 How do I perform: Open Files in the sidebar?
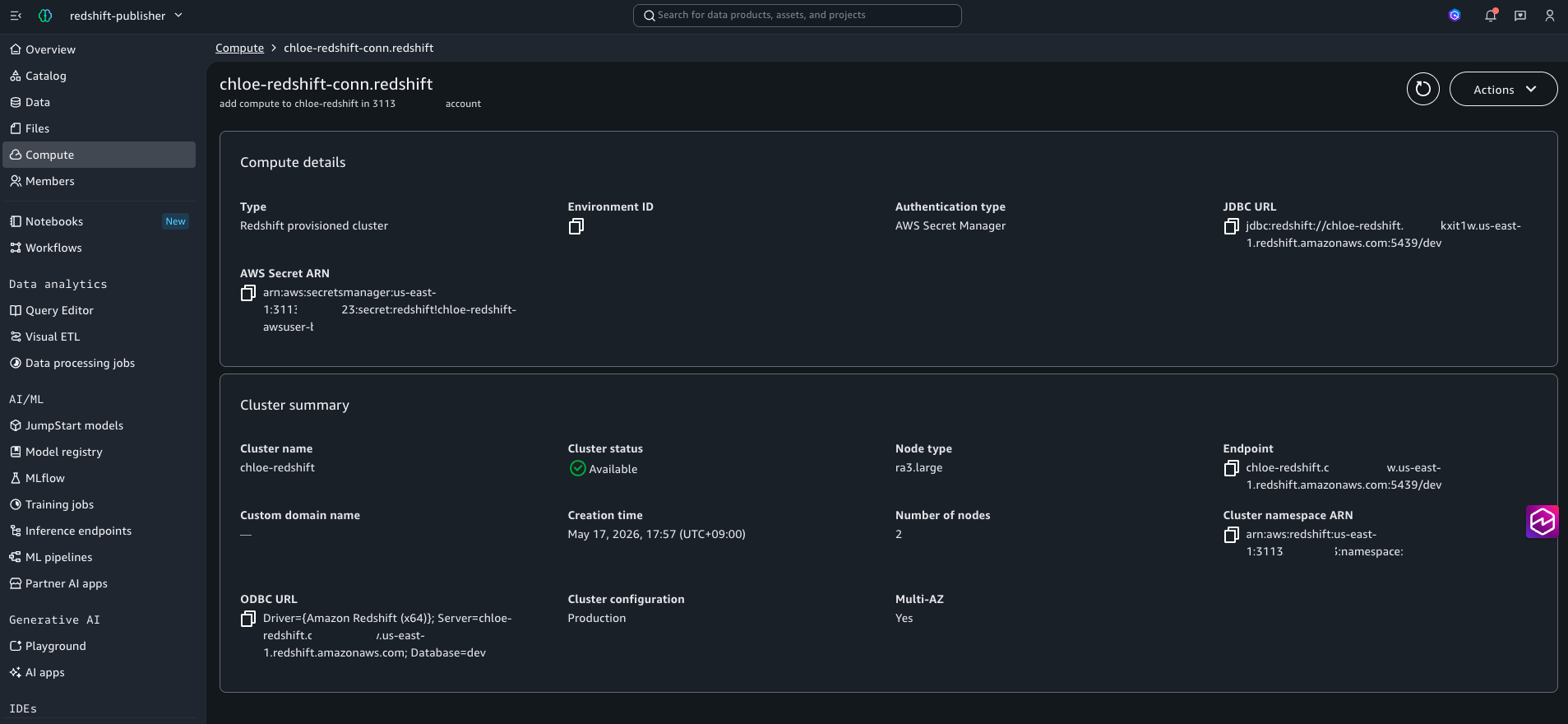click(99, 128)
